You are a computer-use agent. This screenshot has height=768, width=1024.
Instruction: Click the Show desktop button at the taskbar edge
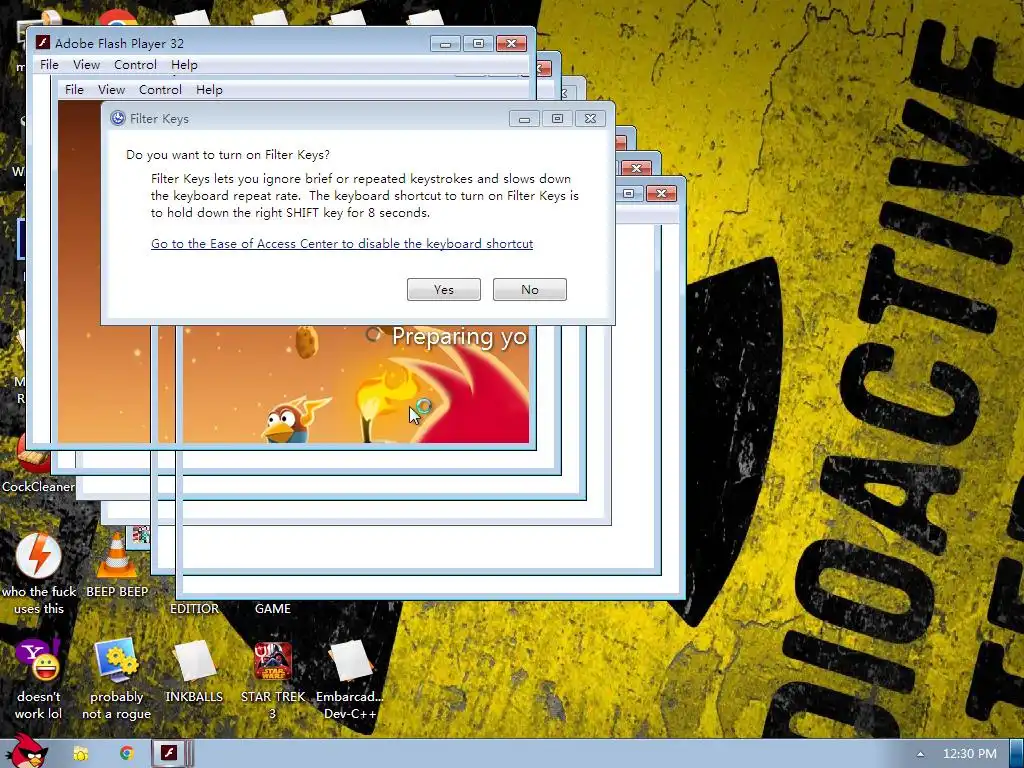(x=1016, y=754)
